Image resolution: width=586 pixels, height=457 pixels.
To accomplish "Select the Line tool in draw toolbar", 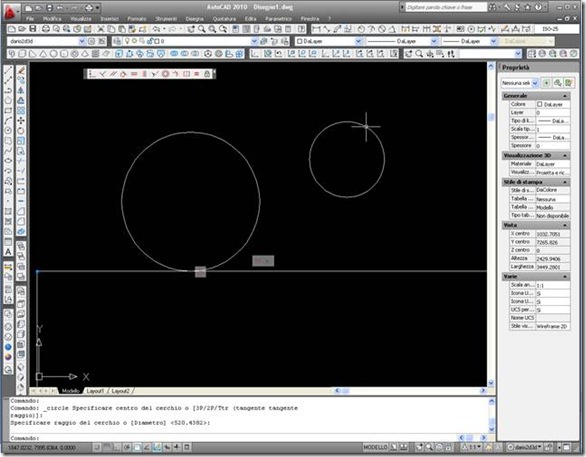I will click(x=8, y=70).
